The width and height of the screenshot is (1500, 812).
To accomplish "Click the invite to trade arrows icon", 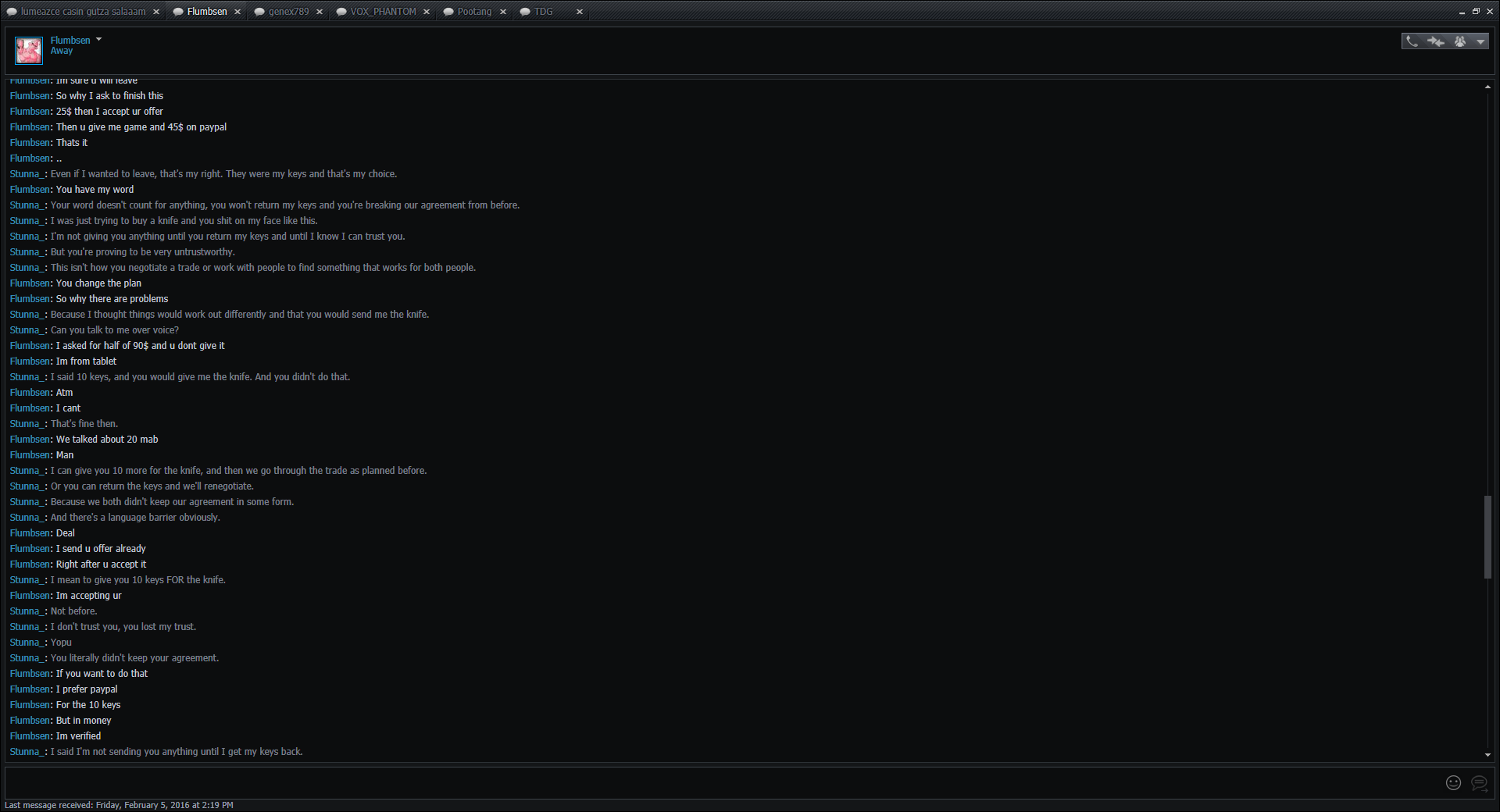I will (x=1436, y=41).
